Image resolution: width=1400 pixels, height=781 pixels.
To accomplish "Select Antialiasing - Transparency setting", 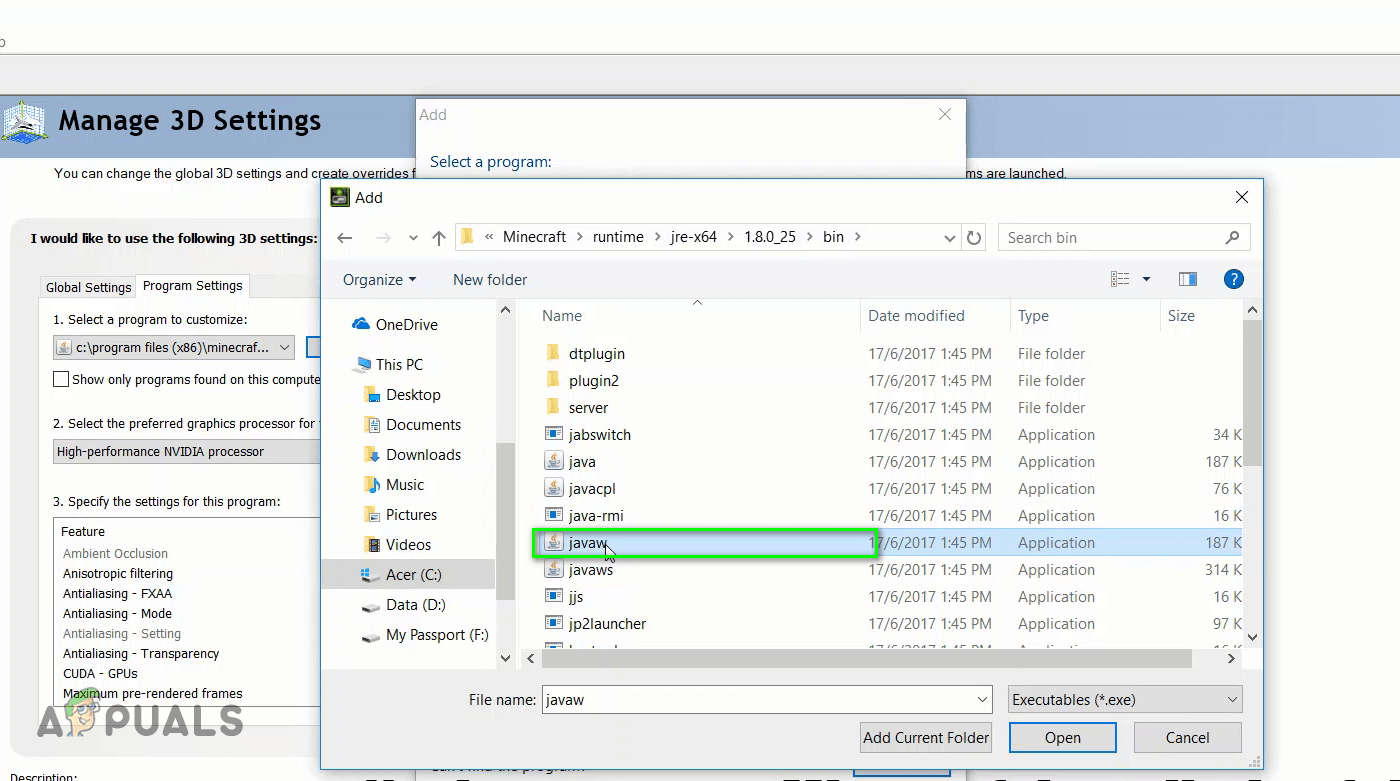I will 141,653.
